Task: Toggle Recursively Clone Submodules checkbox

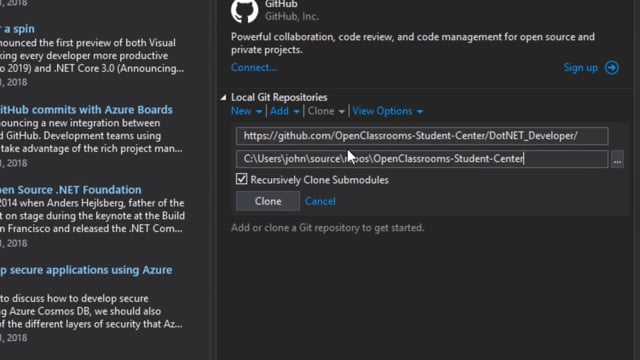Action: pyautogui.click(x=241, y=179)
